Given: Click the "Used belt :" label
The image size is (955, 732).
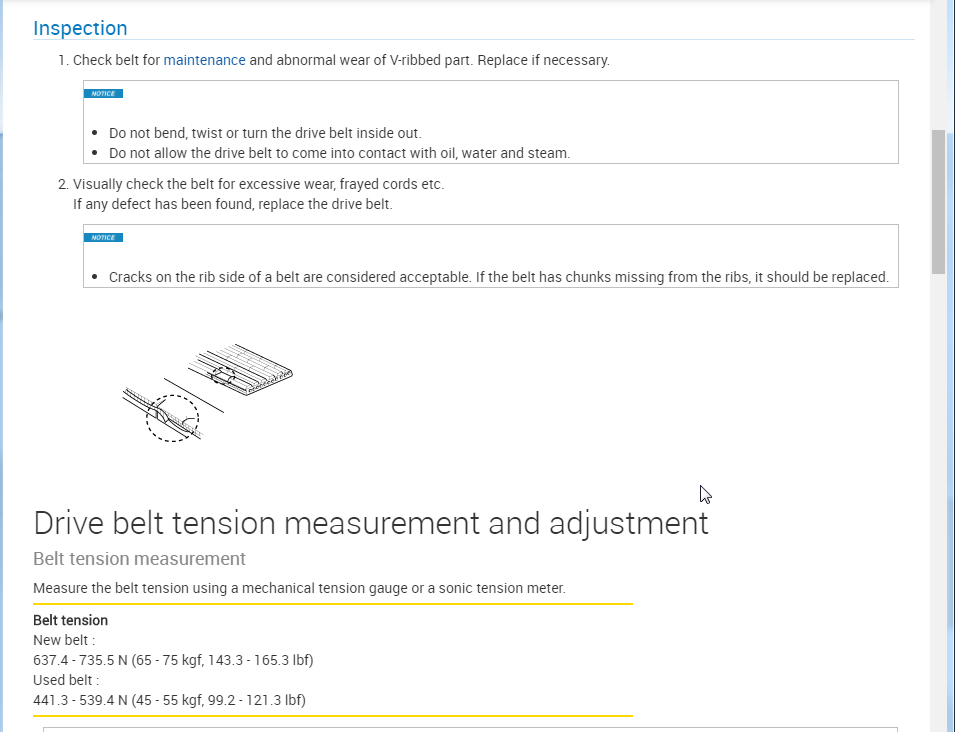Looking at the screenshot, I should click(x=66, y=680).
